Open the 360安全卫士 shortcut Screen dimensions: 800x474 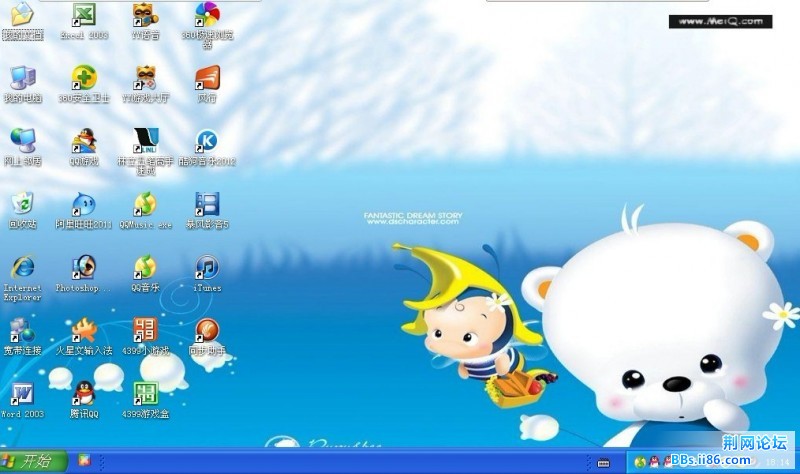click(84, 78)
